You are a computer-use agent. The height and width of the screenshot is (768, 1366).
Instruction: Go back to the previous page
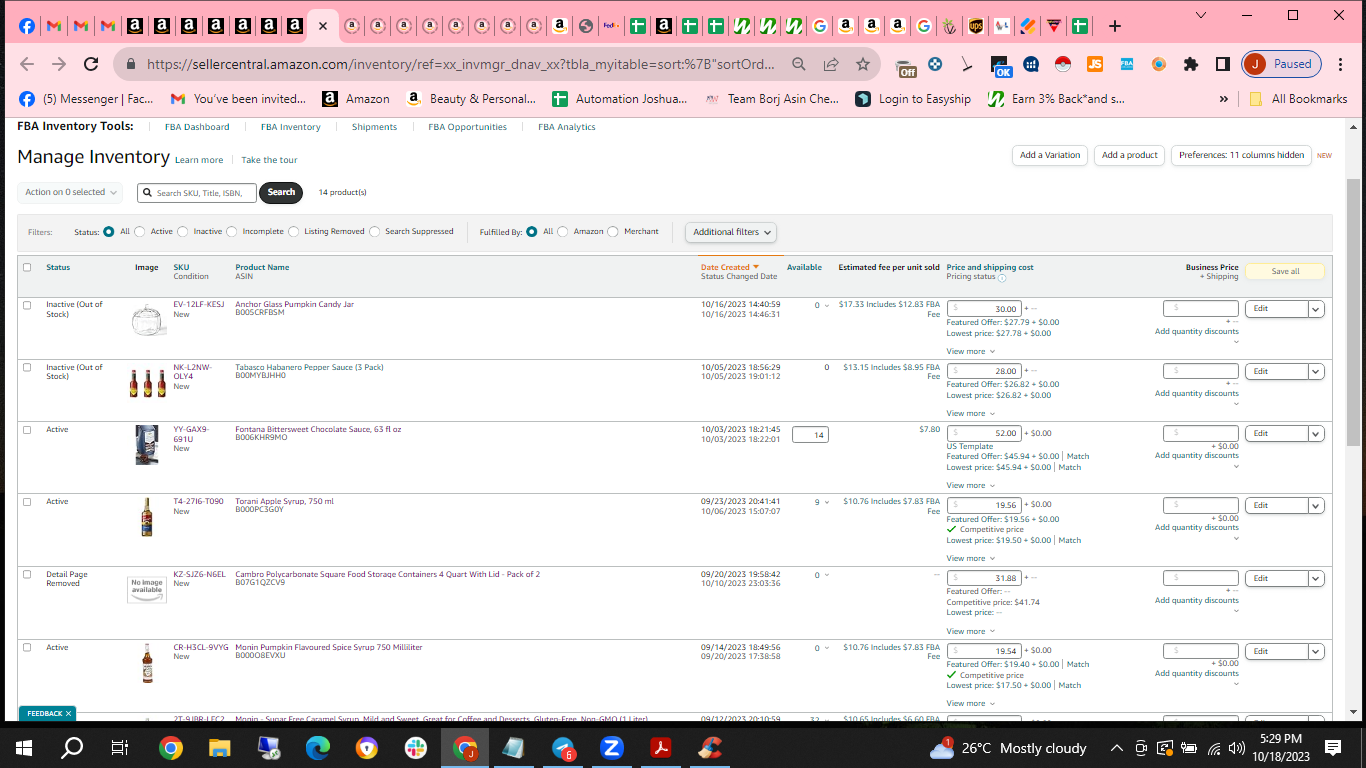27,64
